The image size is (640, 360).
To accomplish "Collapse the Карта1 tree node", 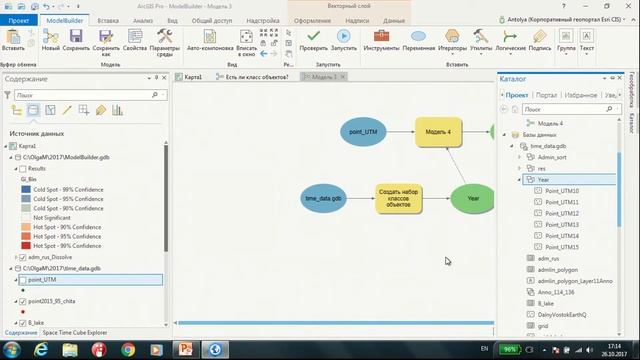I will [6, 146].
